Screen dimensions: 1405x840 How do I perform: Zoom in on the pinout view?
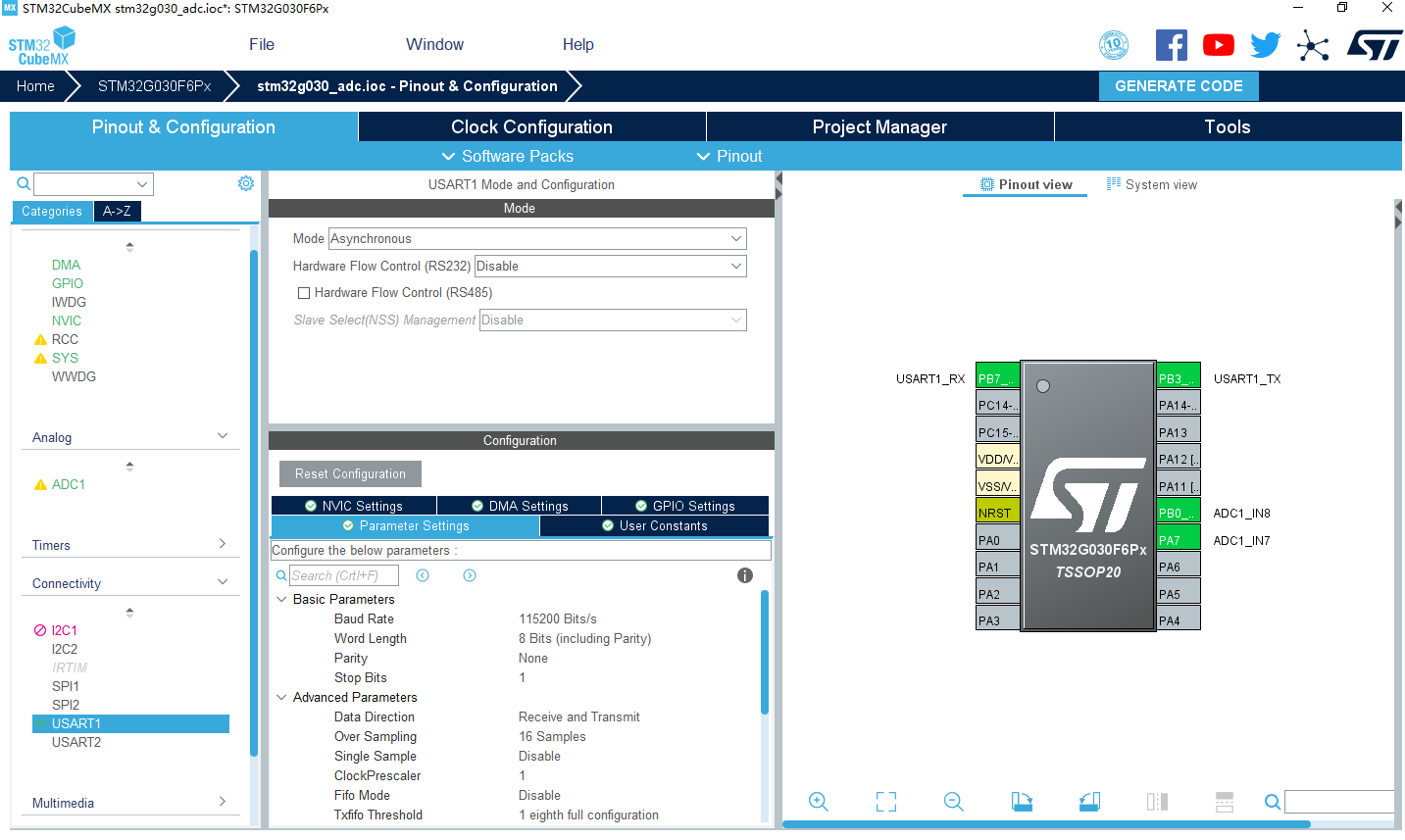819,802
